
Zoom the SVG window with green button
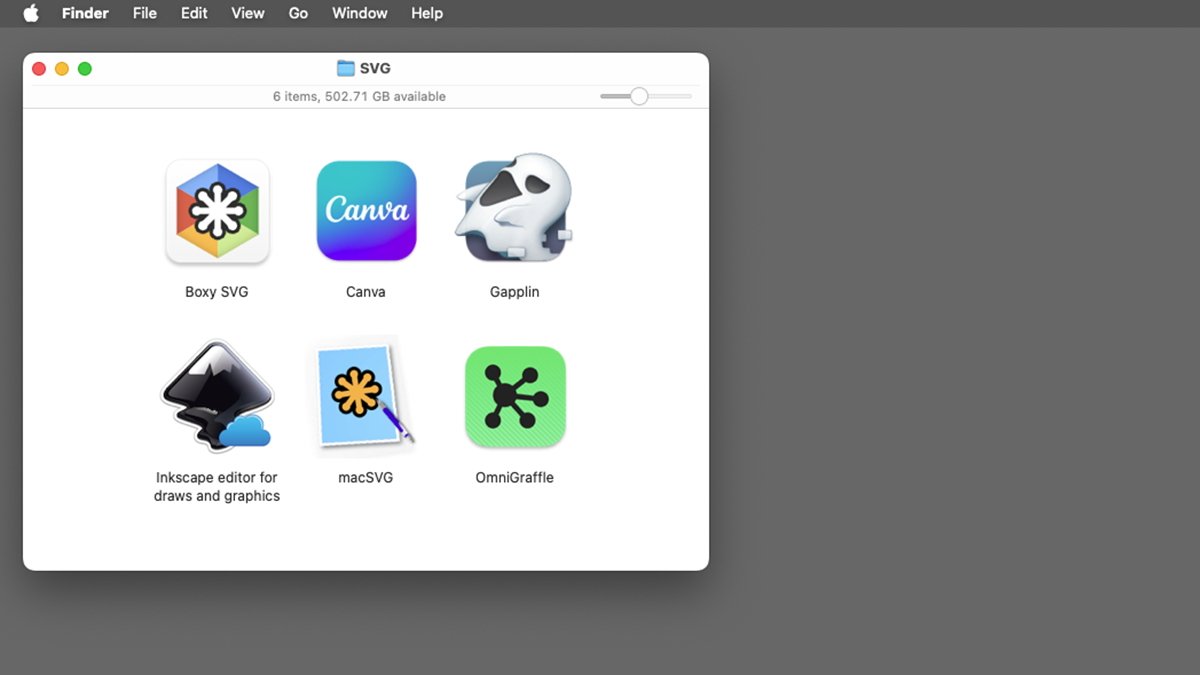click(x=85, y=69)
